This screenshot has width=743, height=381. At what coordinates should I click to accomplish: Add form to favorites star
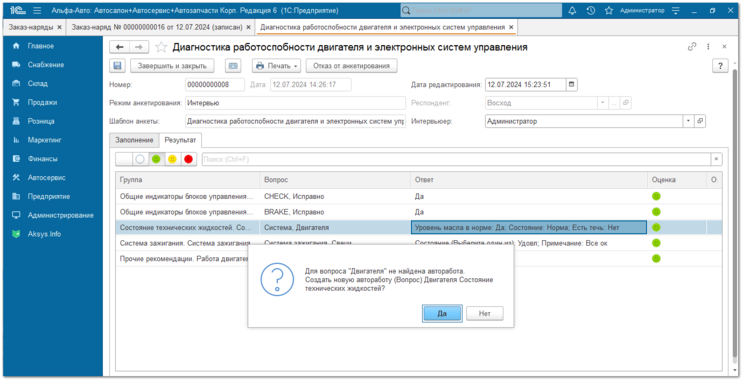click(161, 47)
